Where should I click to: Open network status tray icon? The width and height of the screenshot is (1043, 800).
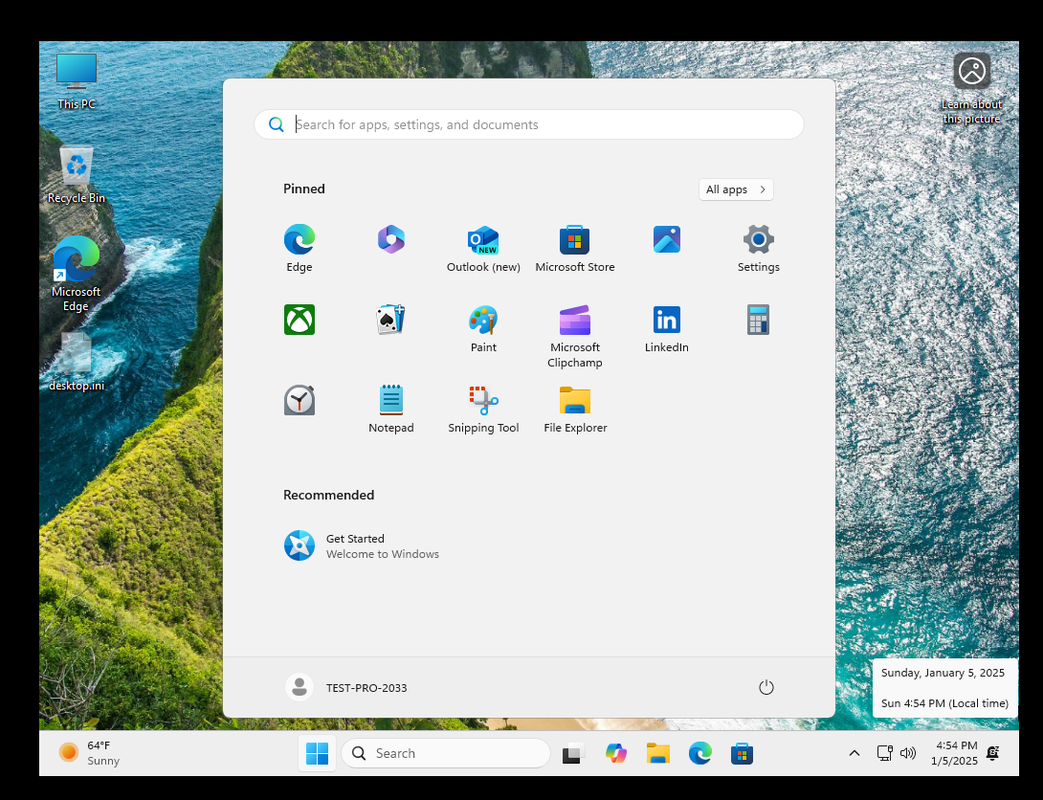pos(885,753)
